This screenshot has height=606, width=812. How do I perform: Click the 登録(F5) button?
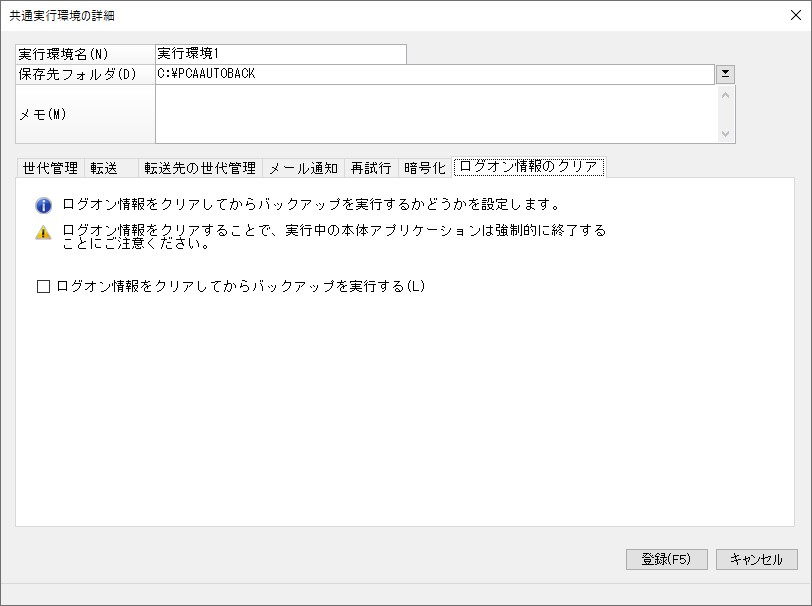(666, 559)
